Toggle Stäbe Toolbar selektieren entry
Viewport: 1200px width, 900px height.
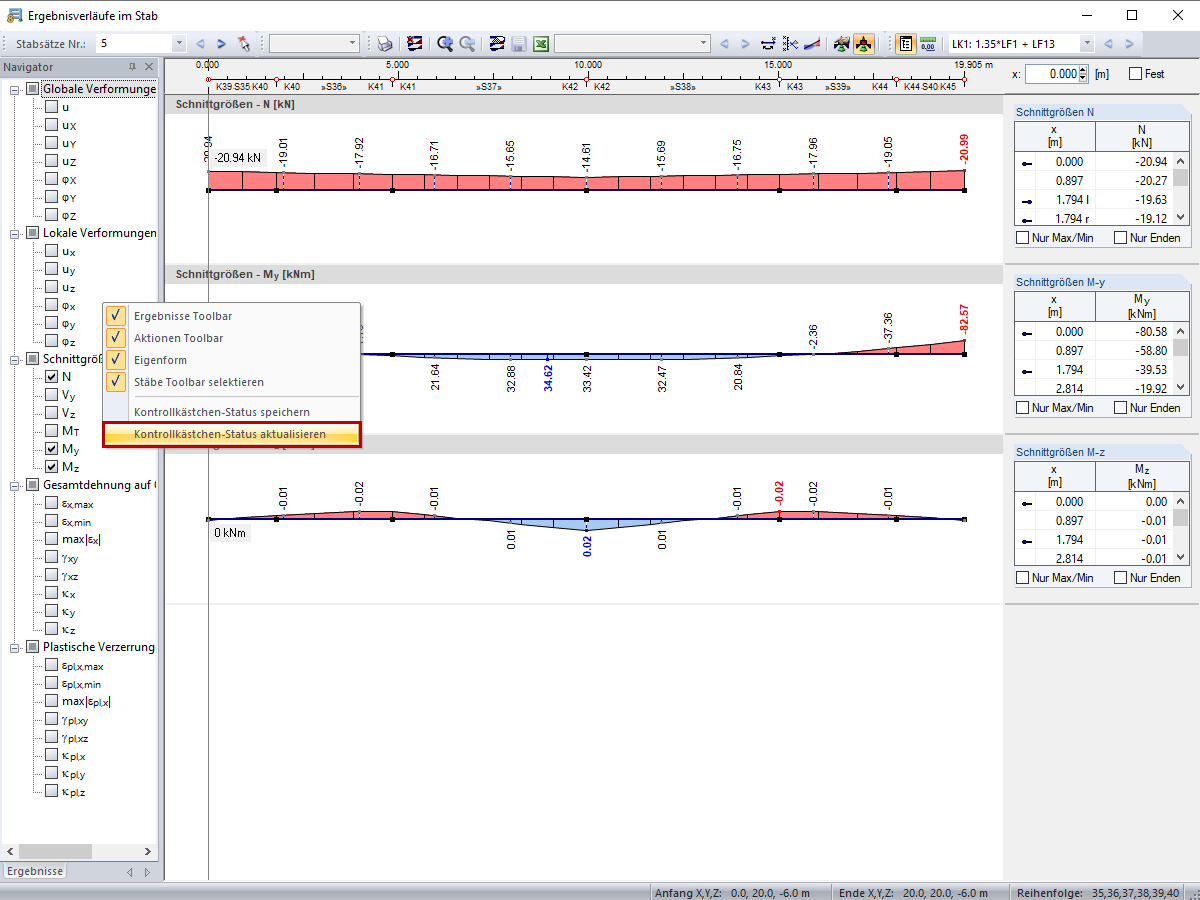[x=231, y=382]
